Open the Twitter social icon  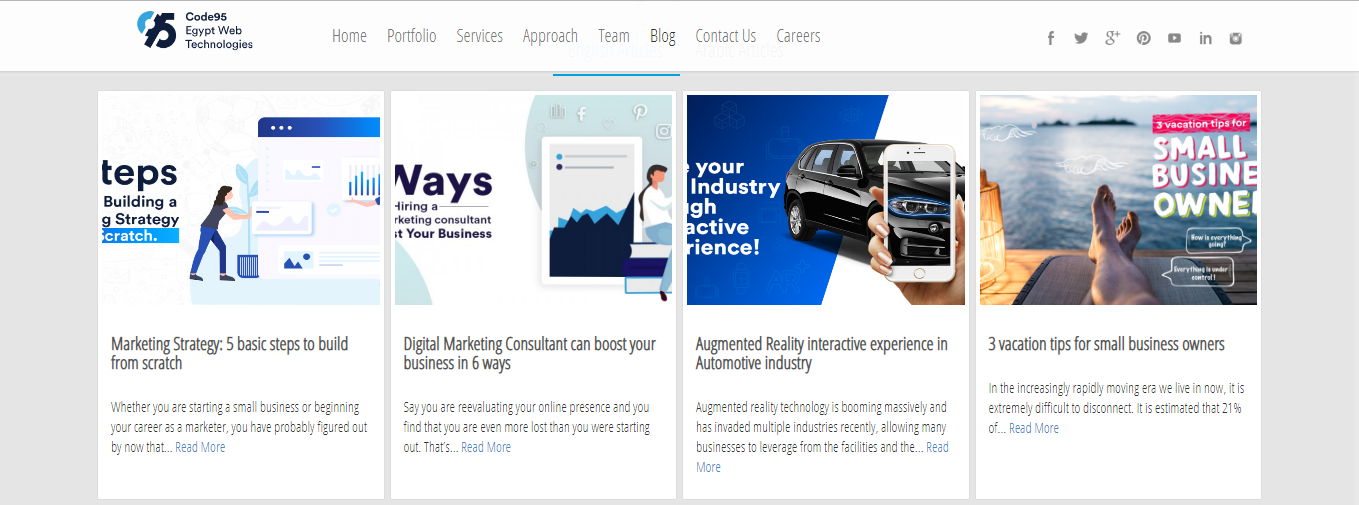(x=1081, y=38)
